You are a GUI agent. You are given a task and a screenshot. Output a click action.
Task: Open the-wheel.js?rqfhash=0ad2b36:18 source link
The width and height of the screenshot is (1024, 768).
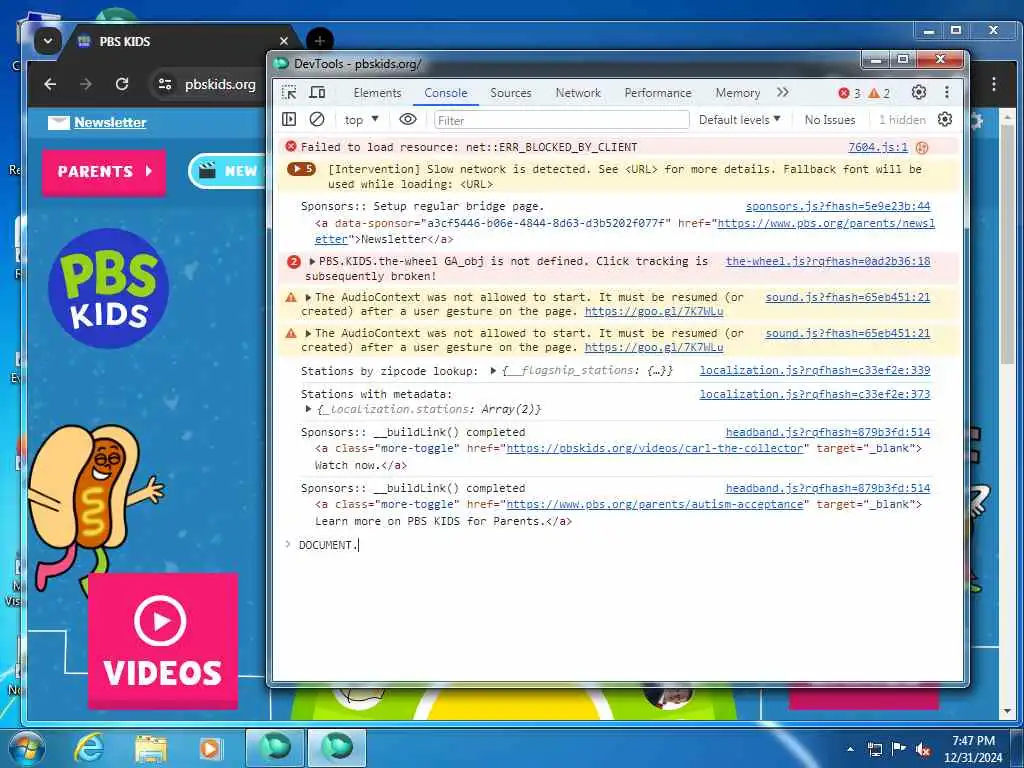tap(828, 261)
